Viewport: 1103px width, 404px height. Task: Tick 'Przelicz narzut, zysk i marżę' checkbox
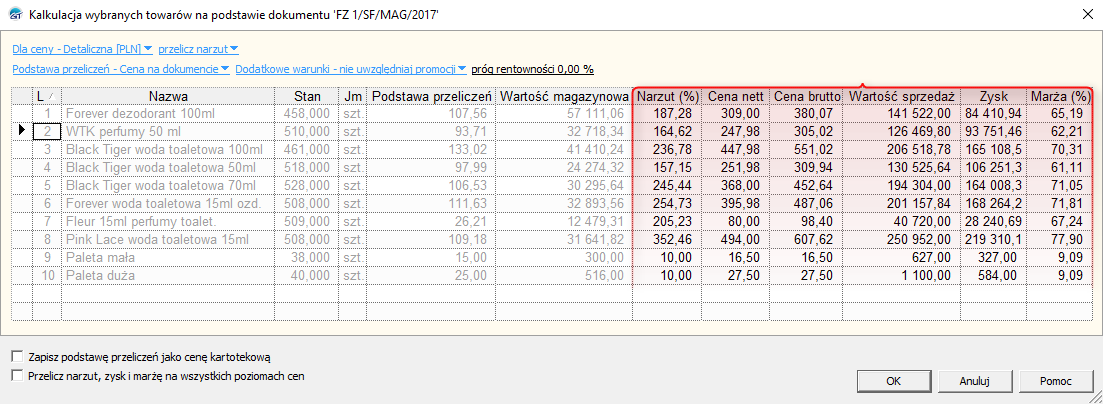[x=18, y=375]
